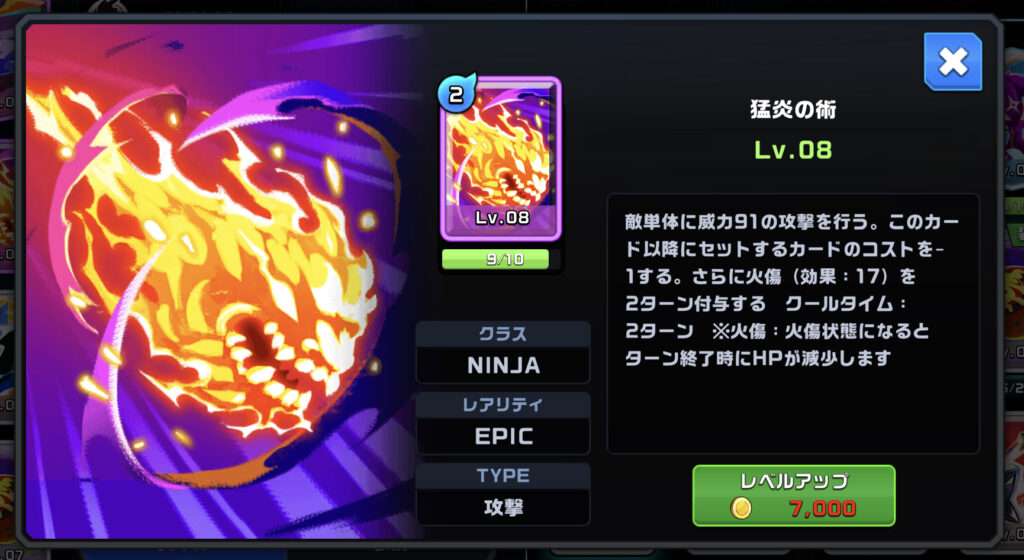Click the gold coin icon
Image resolution: width=1024 pixels, height=560 pixels.
click(741, 508)
